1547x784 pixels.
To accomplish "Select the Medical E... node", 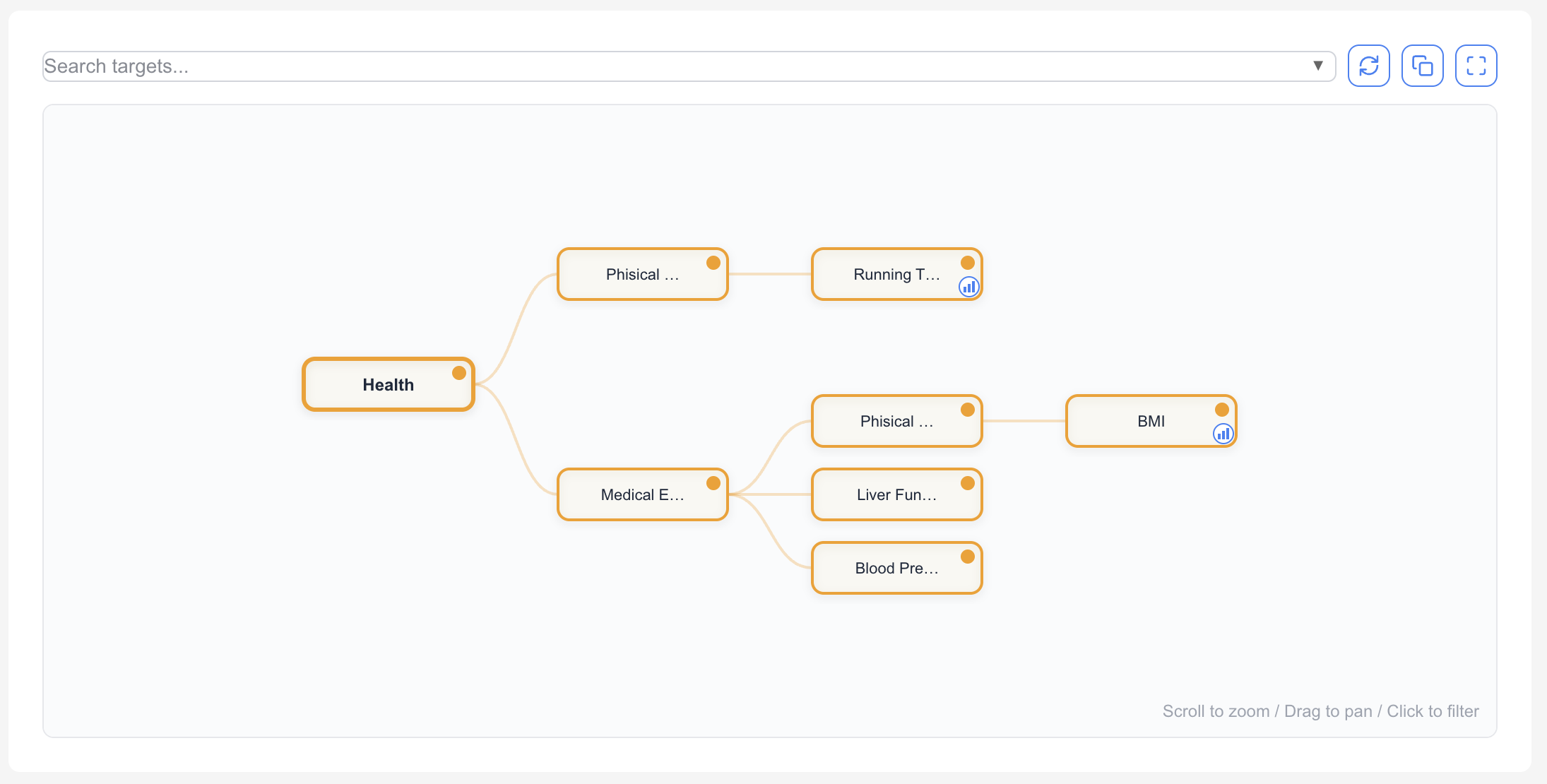I will pos(641,495).
